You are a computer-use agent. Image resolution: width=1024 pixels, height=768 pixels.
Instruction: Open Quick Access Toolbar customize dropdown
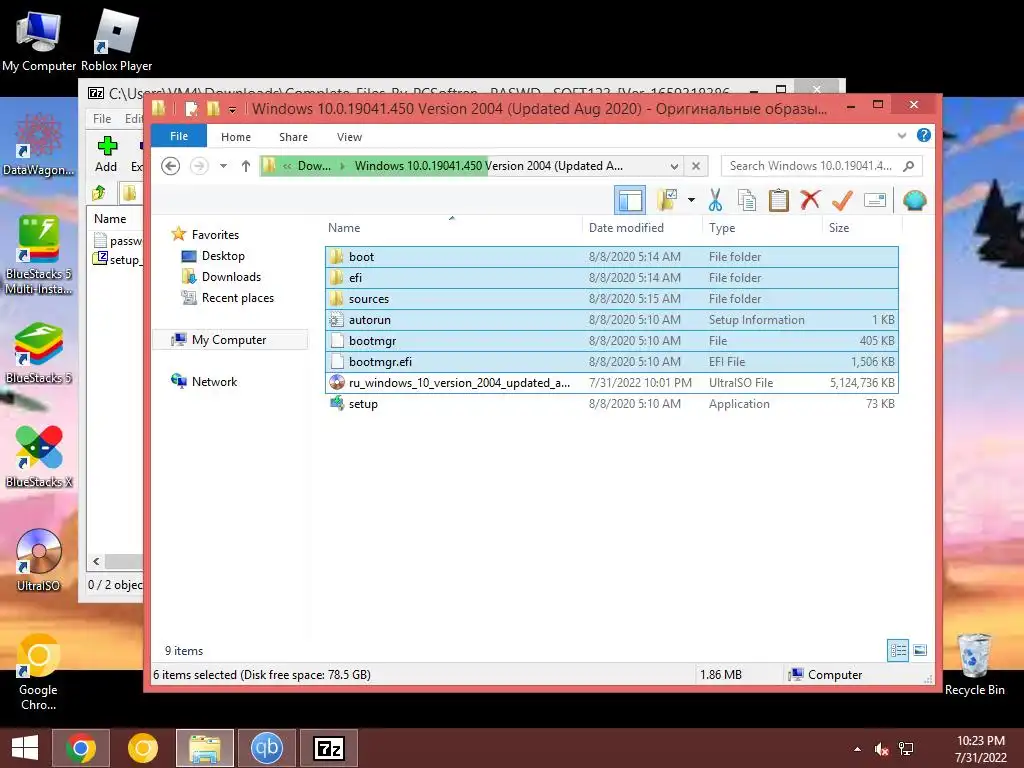232,110
